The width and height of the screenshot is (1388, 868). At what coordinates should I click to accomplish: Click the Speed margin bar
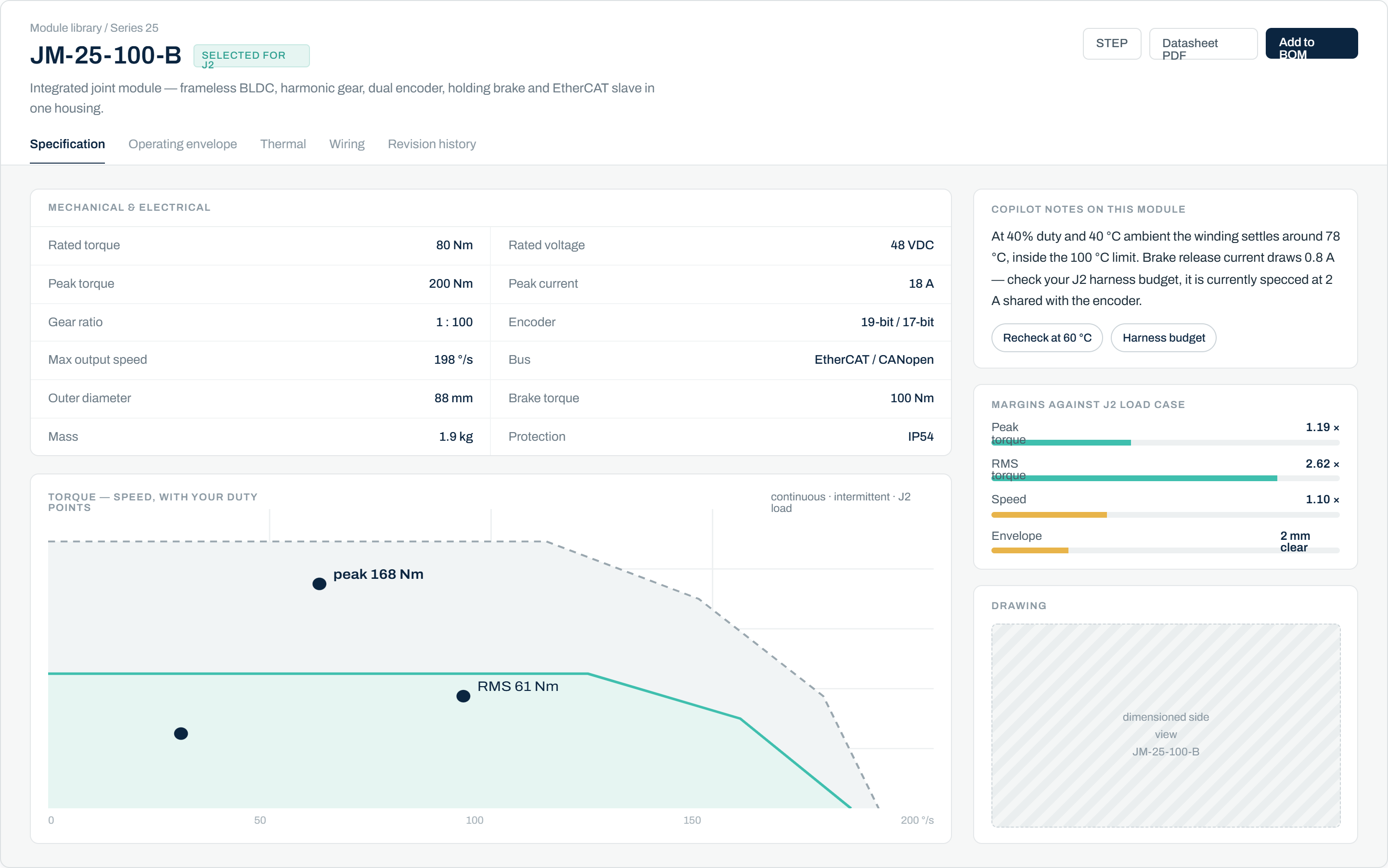point(1165,515)
